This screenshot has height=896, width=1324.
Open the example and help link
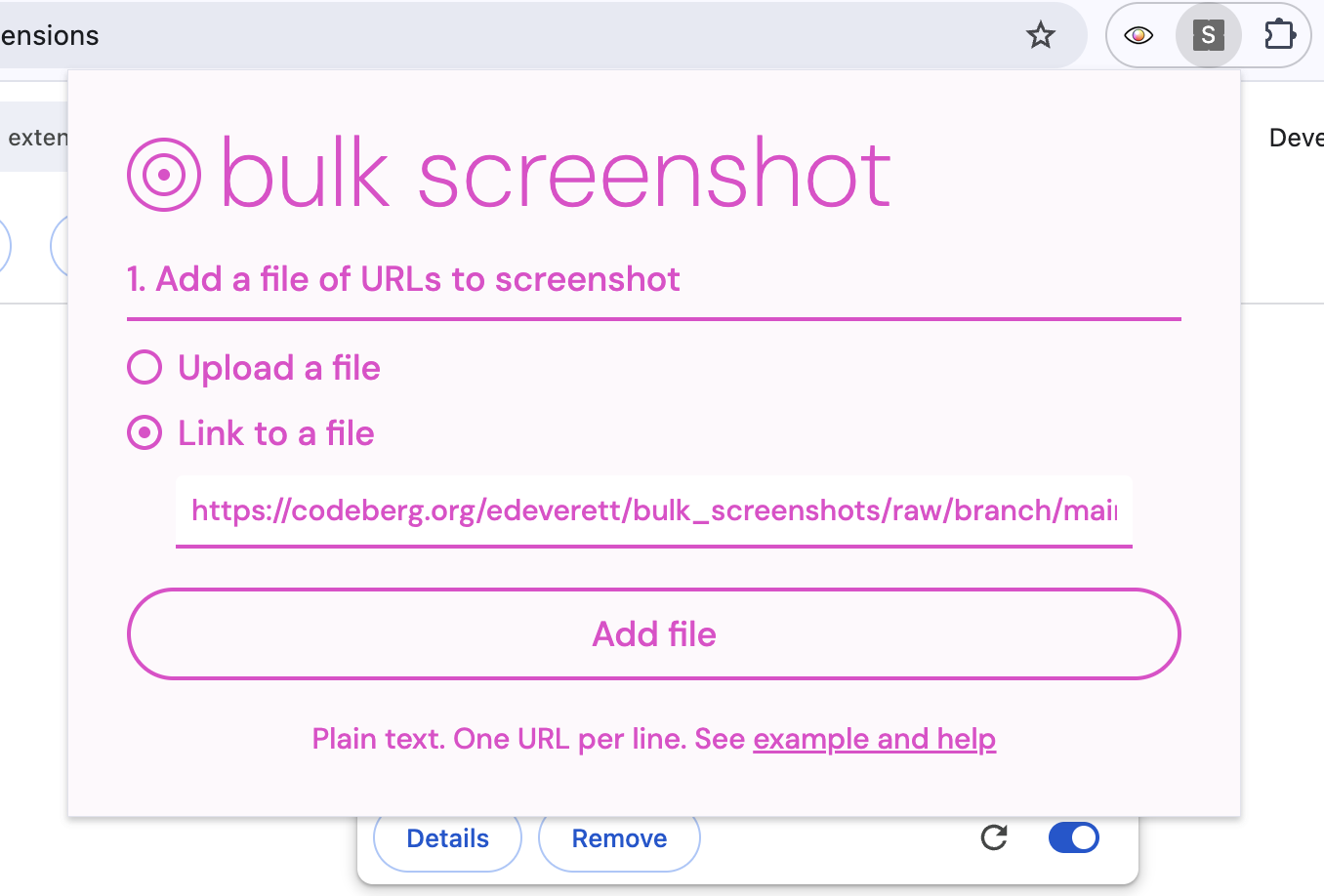(x=874, y=739)
